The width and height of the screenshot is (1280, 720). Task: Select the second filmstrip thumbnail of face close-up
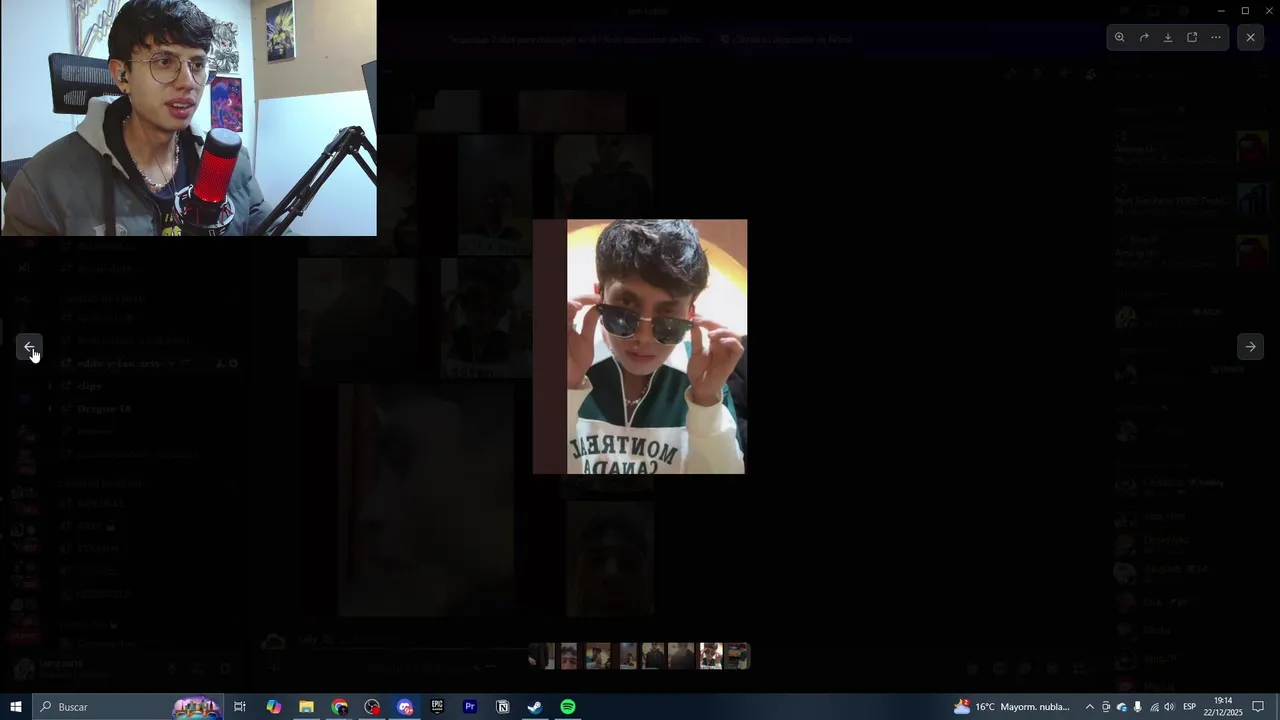point(569,656)
